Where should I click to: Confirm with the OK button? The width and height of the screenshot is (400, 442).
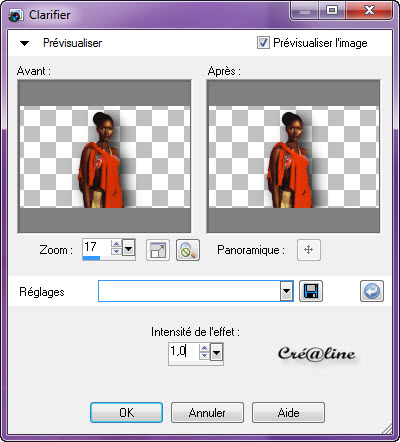click(127, 413)
